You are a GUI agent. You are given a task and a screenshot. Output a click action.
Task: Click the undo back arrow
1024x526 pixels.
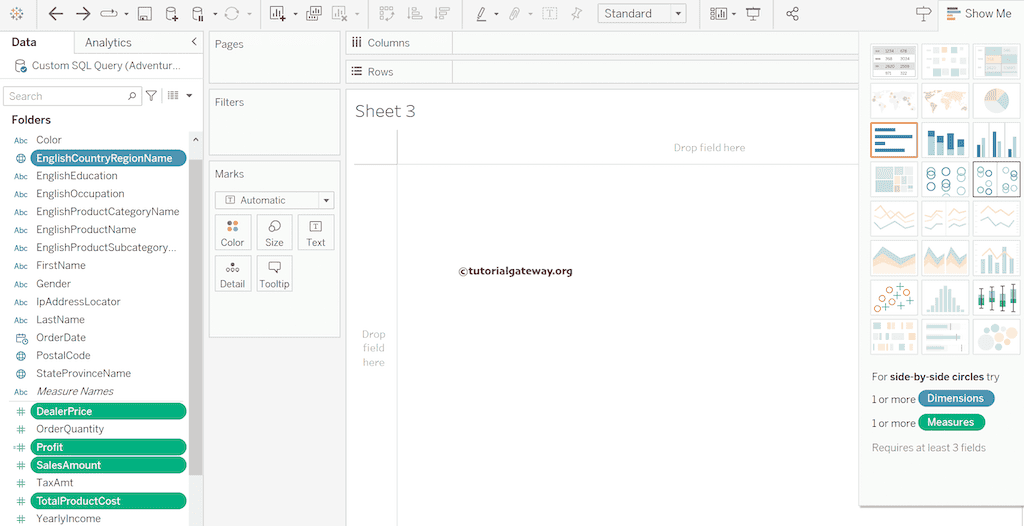(56, 14)
